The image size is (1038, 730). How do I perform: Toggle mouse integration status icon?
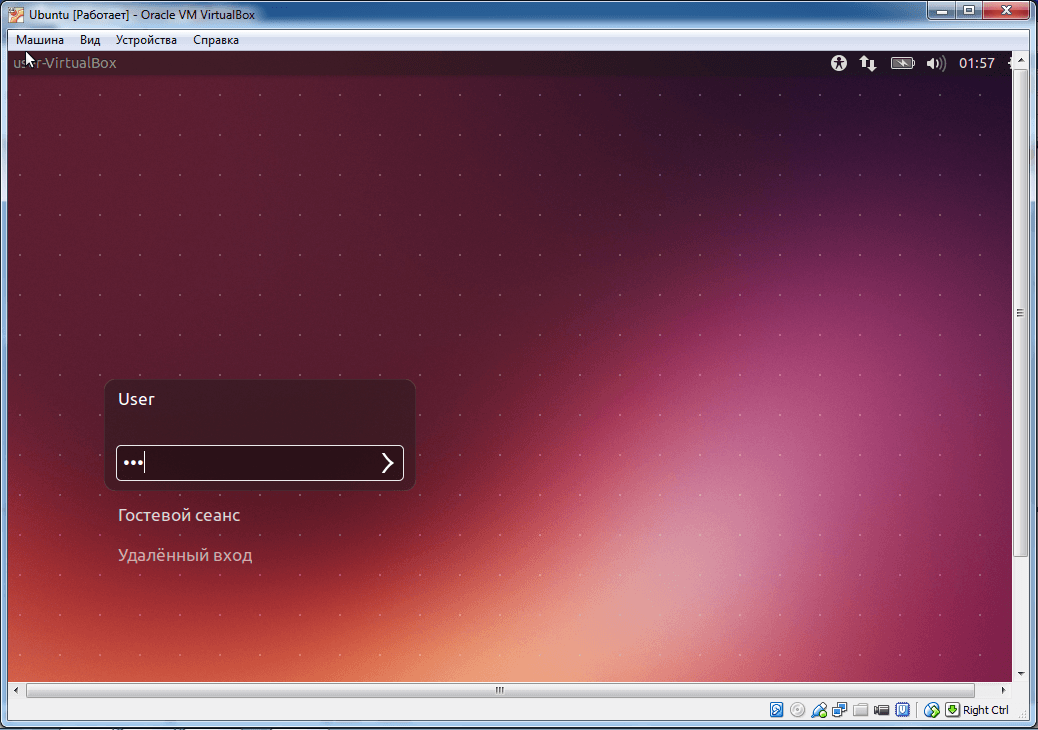point(931,710)
